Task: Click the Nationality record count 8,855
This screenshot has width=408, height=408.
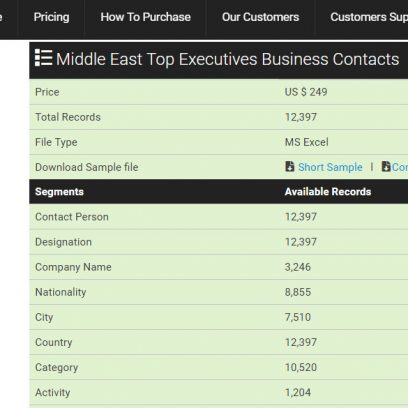Action: (298, 292)
